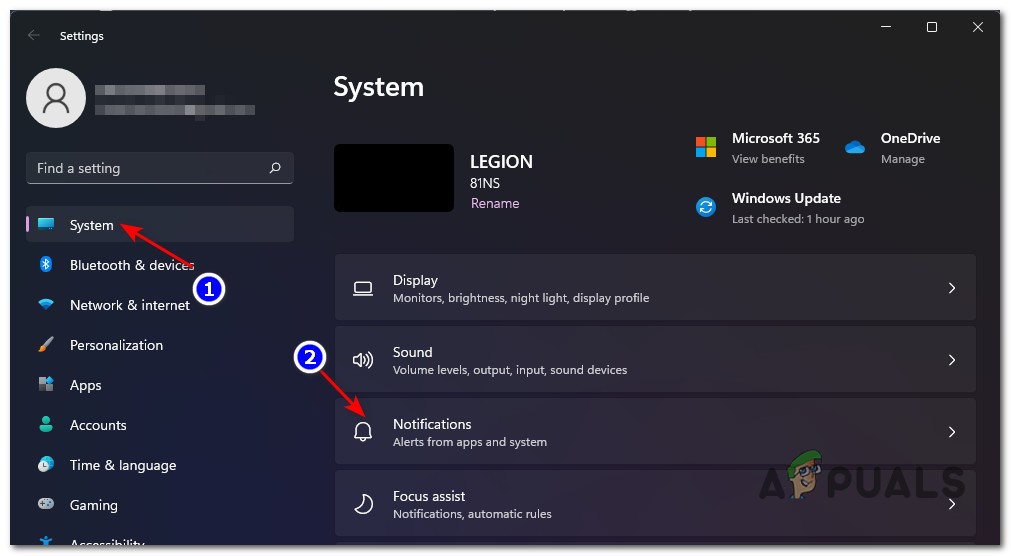Open Notifications alerts card

pyautogui.click(x=655, y=432)
